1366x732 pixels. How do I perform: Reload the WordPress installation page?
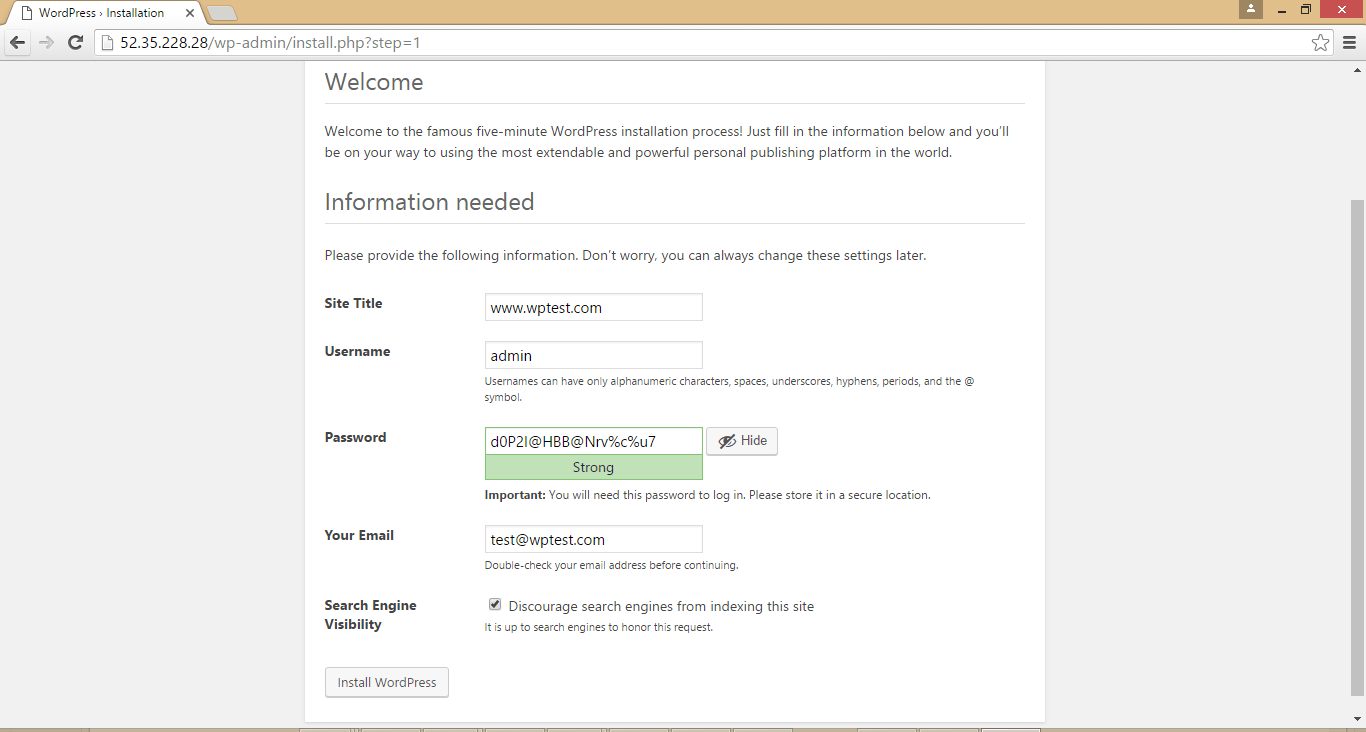pos(75,42)
